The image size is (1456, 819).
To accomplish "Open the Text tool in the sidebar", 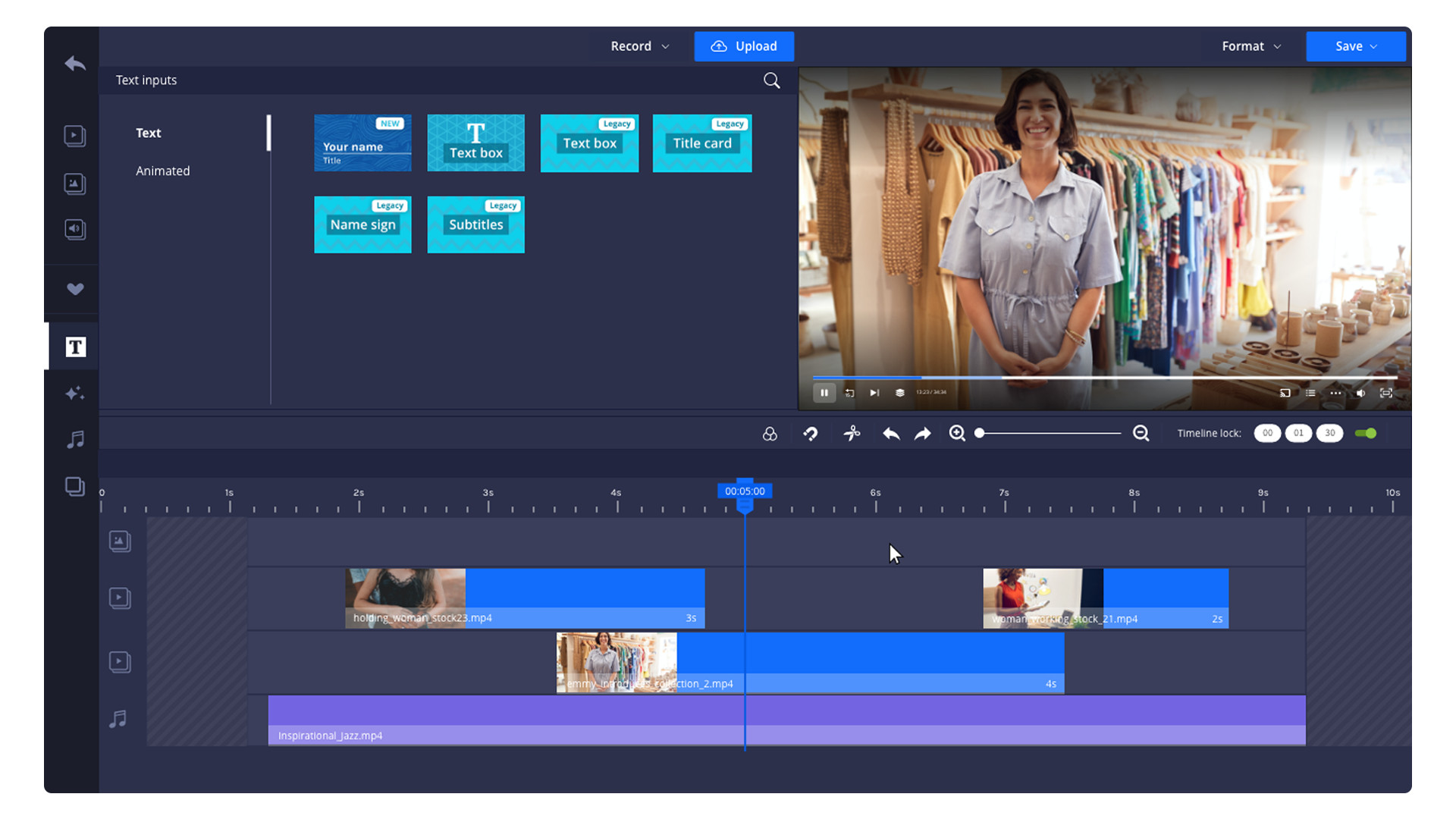I will 75,347.
